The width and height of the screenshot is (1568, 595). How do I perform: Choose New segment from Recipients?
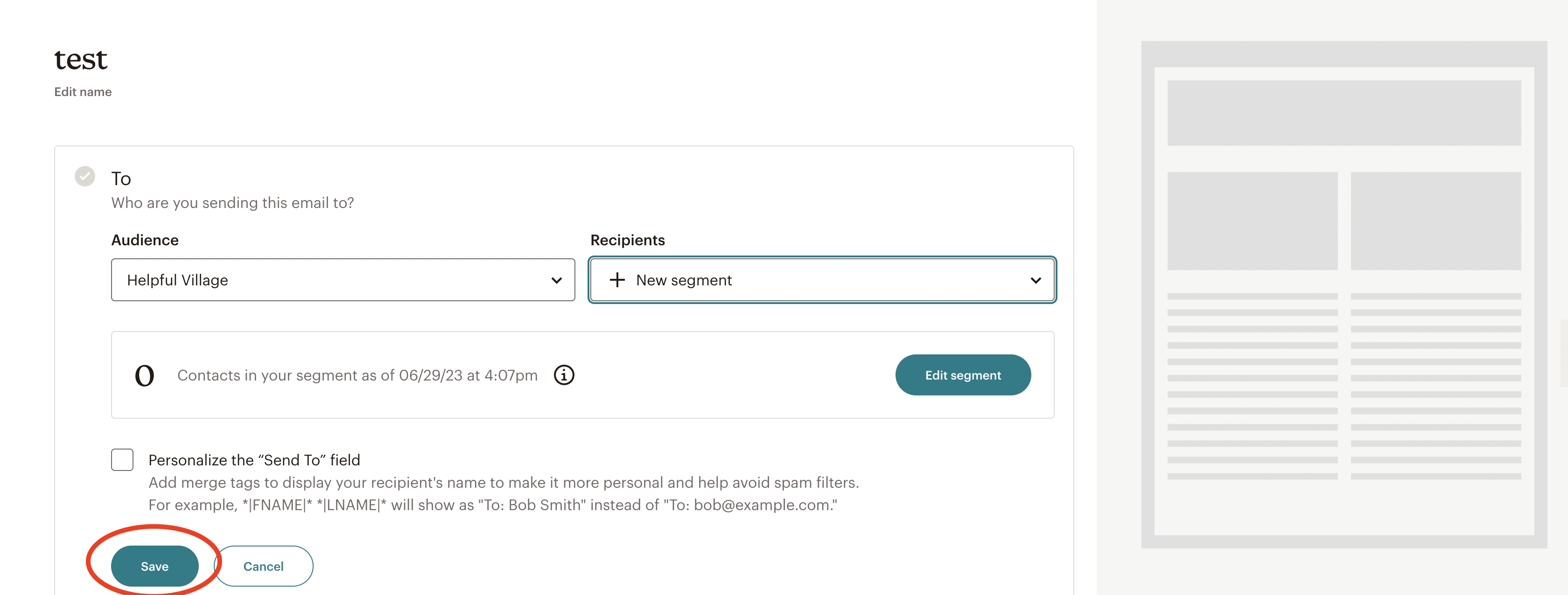click(684, 280)
